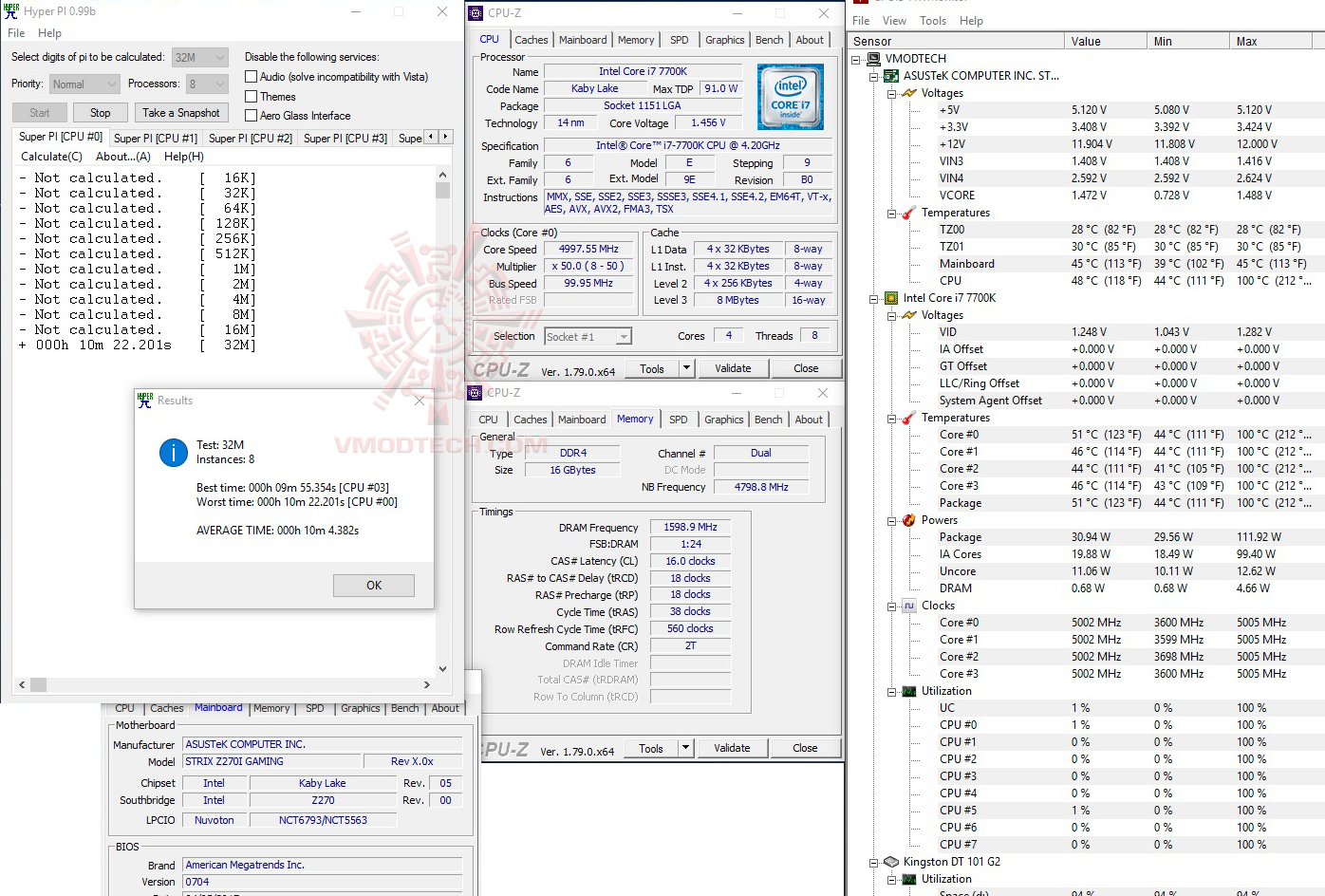Open the digits of pi 32M dropdown
This screenshot has width=1325, height=896.
tap(200, 57)
